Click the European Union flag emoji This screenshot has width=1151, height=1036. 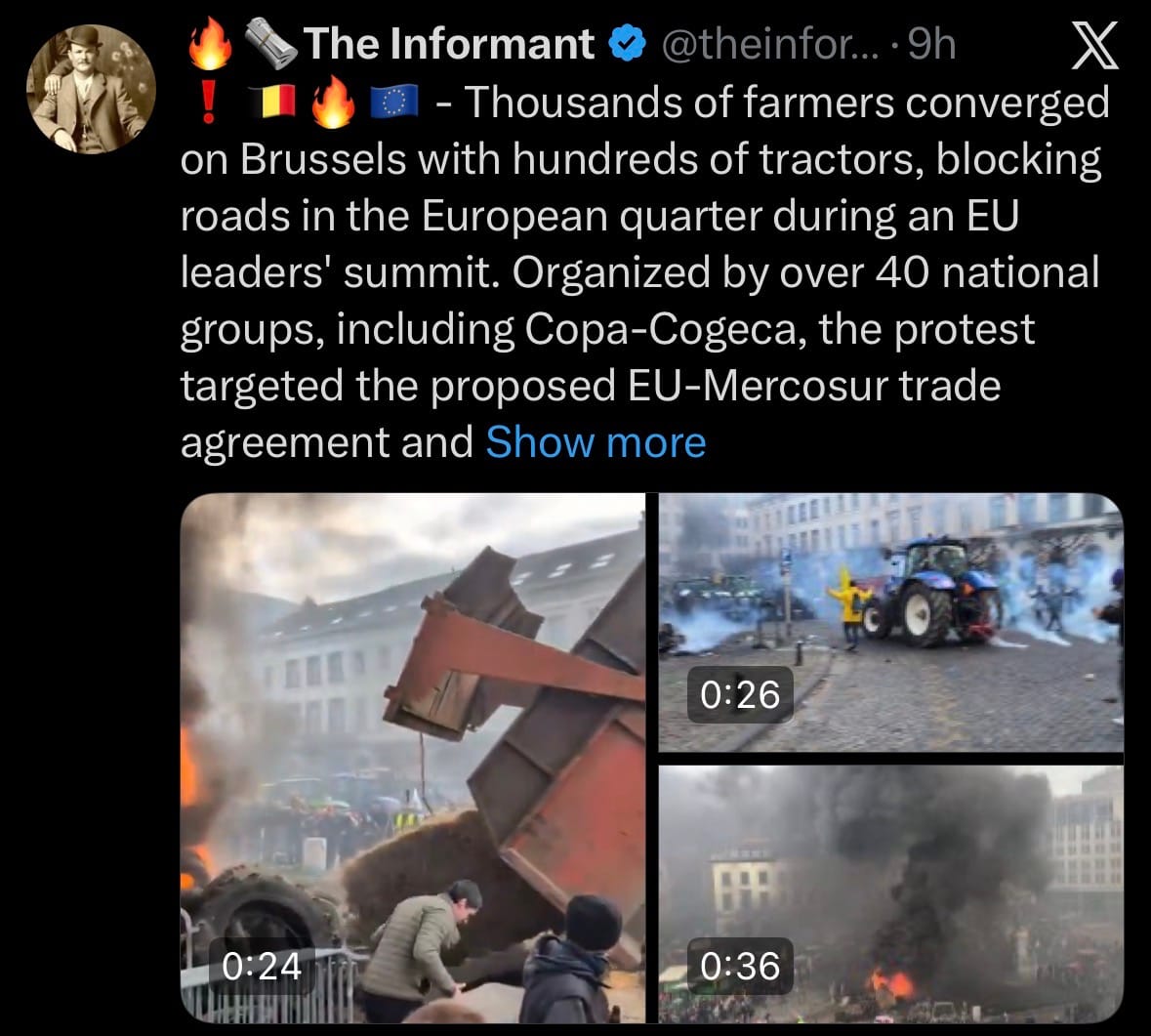click(394, 102)
